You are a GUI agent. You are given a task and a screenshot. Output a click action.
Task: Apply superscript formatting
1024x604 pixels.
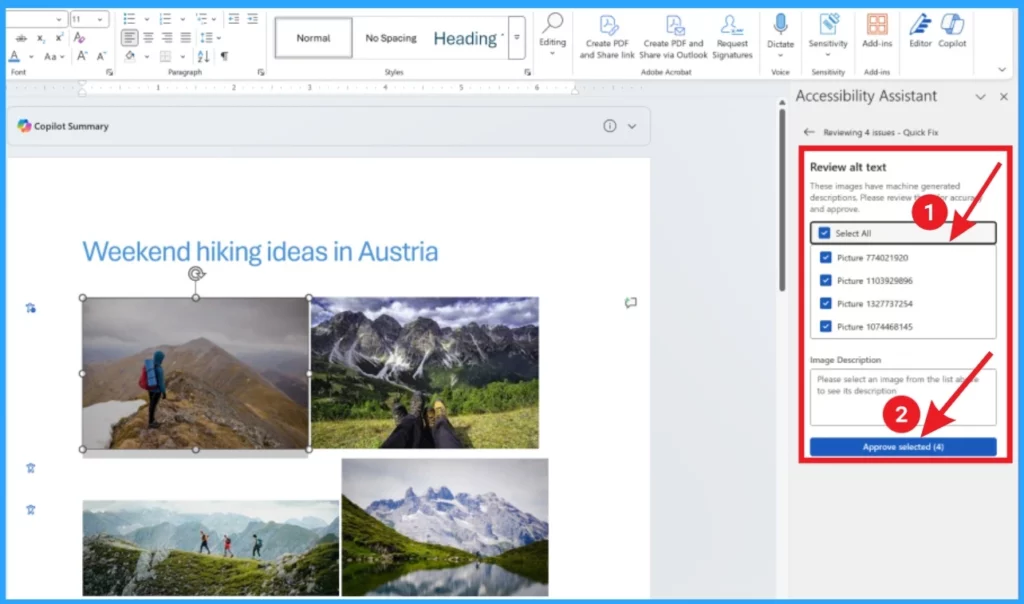point(59,38)
